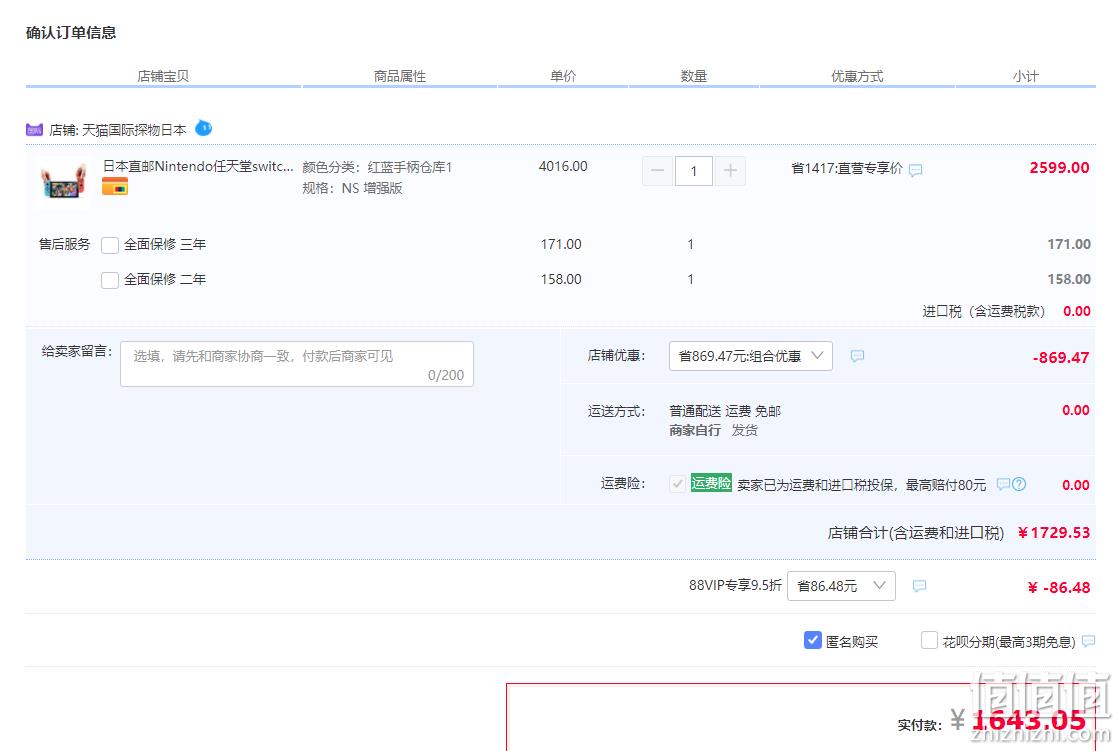The width and height of the screenshot is (1120, 751).
Task: Click the blue Wangwang chat icon beside store name
Action: tap(204, 128)
